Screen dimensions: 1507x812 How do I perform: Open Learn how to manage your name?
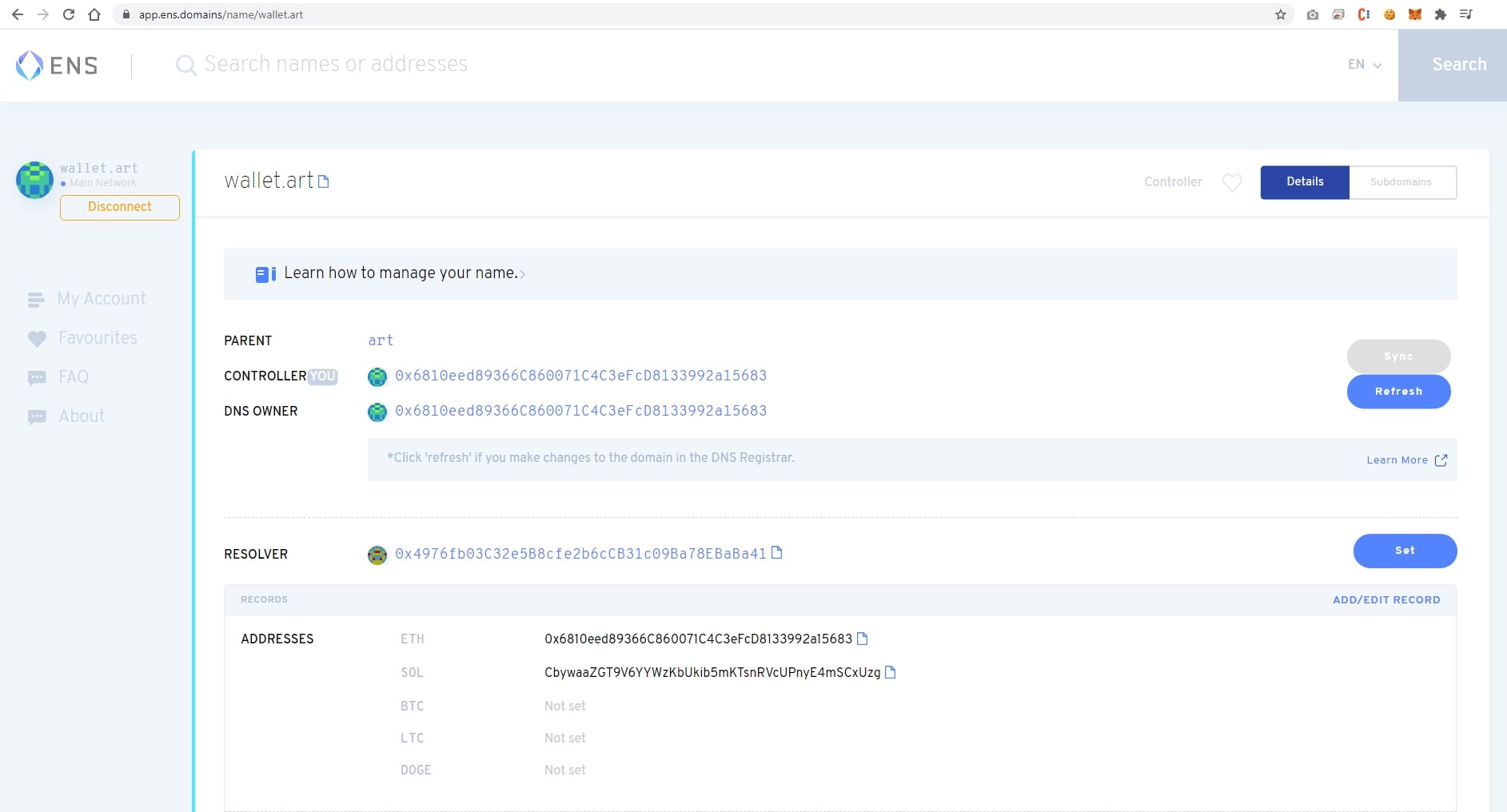pos(401,273)
